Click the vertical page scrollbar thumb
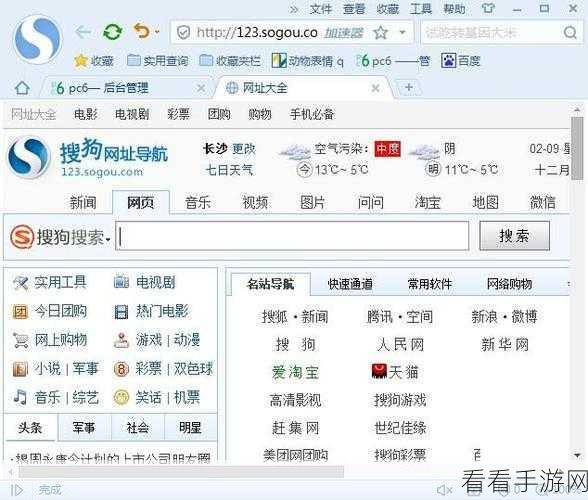 [577, 148]
